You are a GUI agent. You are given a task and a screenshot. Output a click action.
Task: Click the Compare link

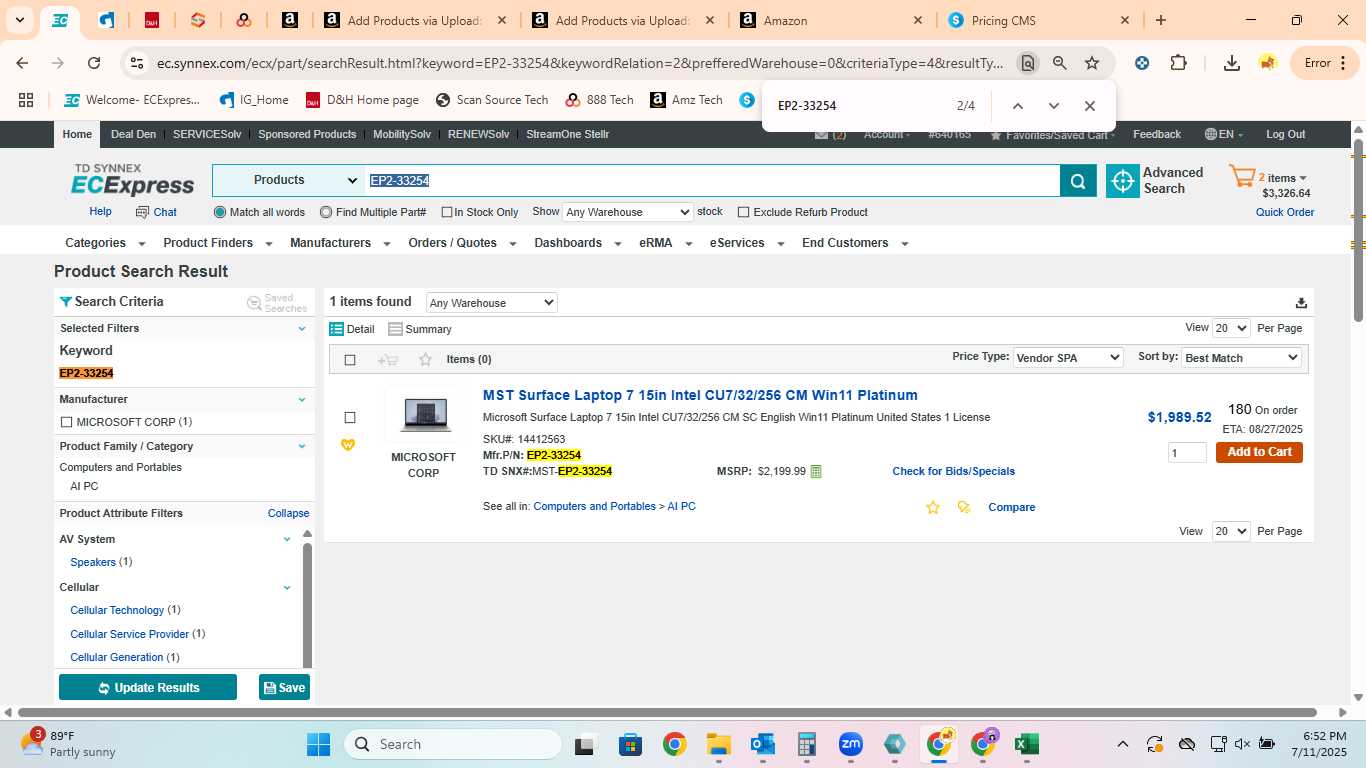(1011, 507)
